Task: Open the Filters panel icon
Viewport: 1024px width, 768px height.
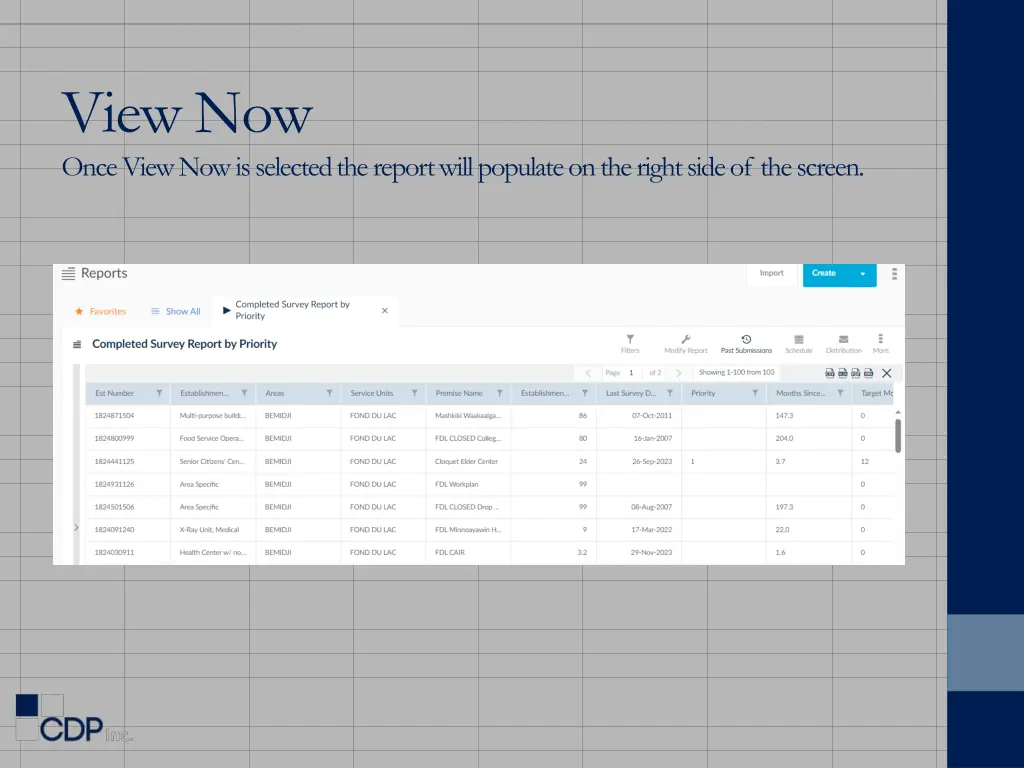Action: pos(629,341)
